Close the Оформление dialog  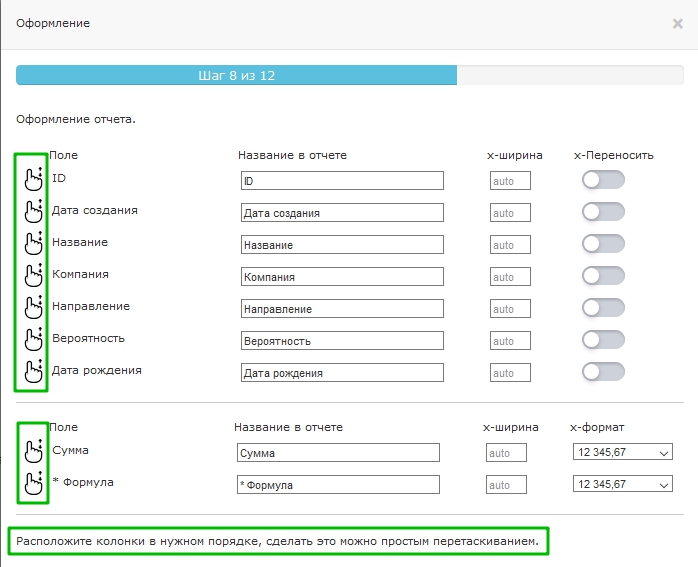[677, 23]
